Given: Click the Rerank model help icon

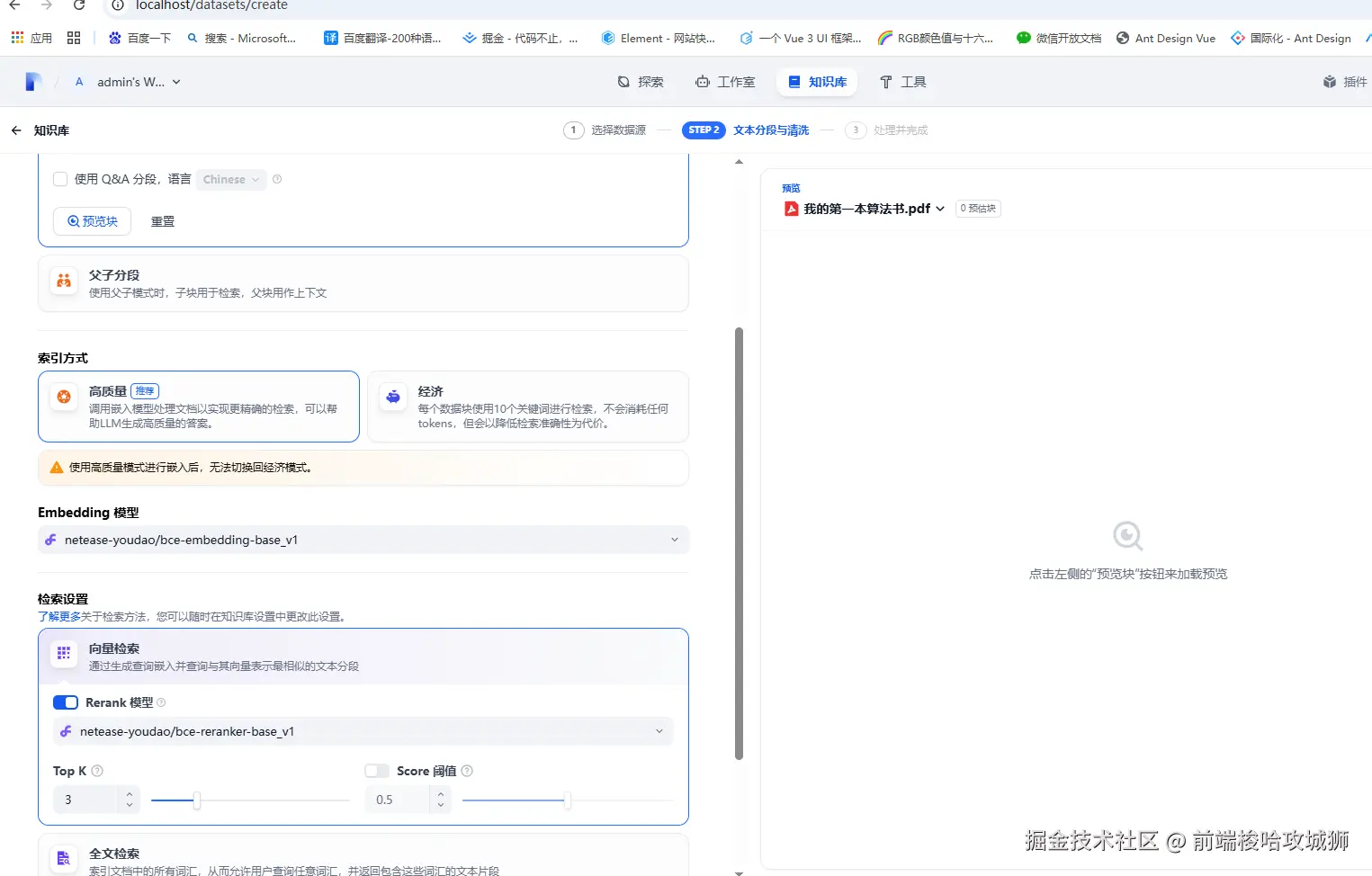Looking at the screenshot, I should pyautogui.click(x=161, y=702).
